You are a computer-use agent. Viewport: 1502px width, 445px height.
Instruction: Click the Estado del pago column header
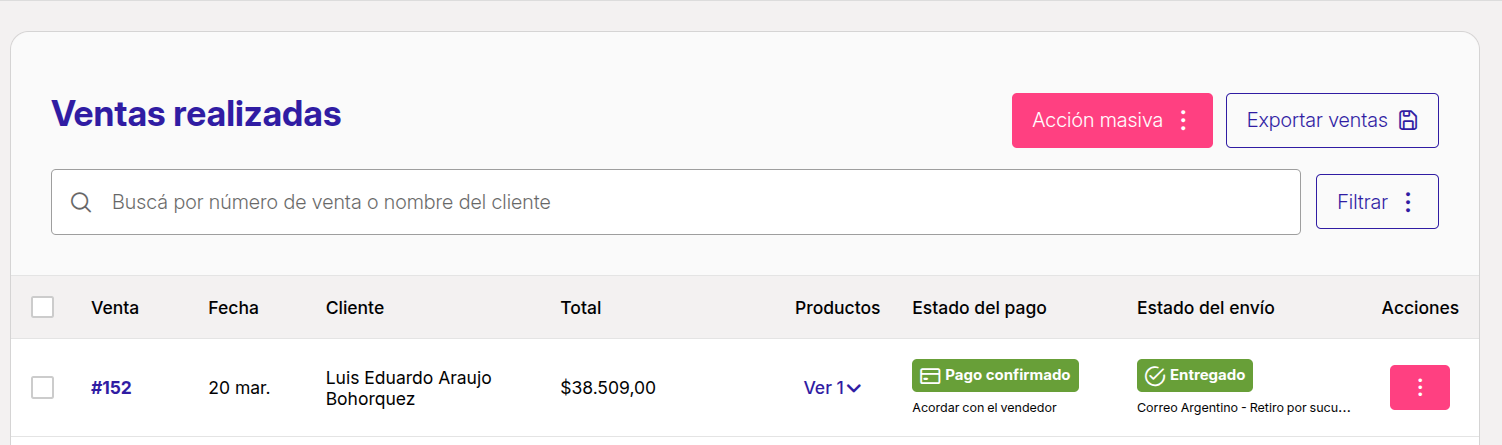pos(979,308)
